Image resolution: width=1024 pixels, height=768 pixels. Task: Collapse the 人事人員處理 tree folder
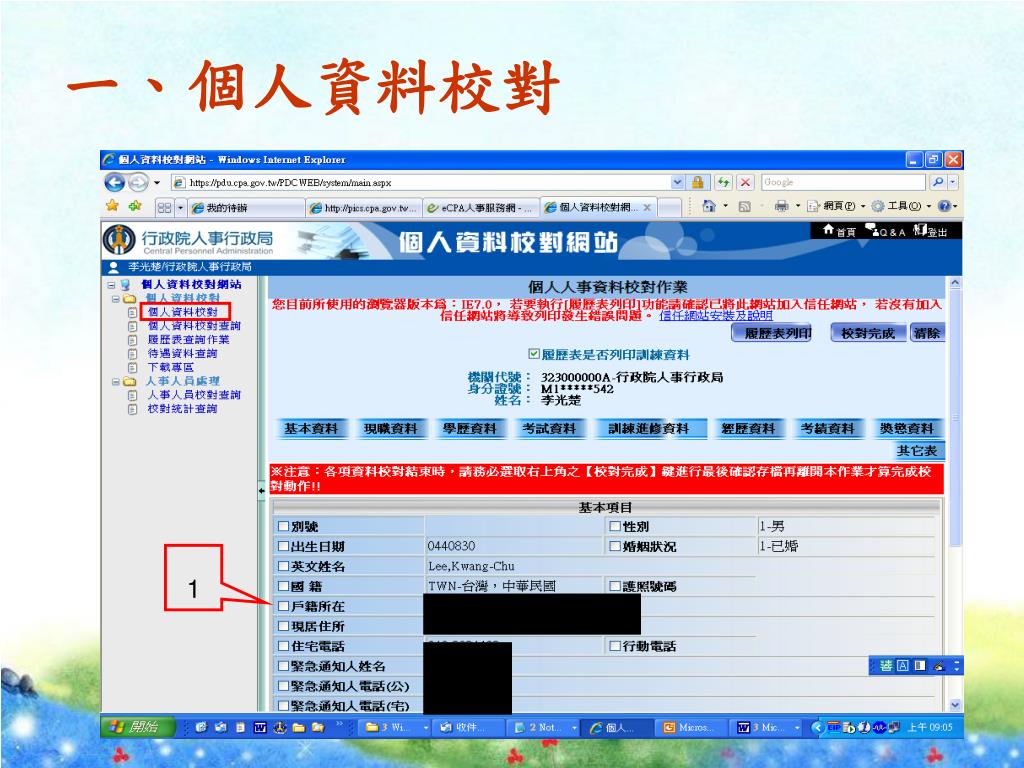[x=116, y=381]
